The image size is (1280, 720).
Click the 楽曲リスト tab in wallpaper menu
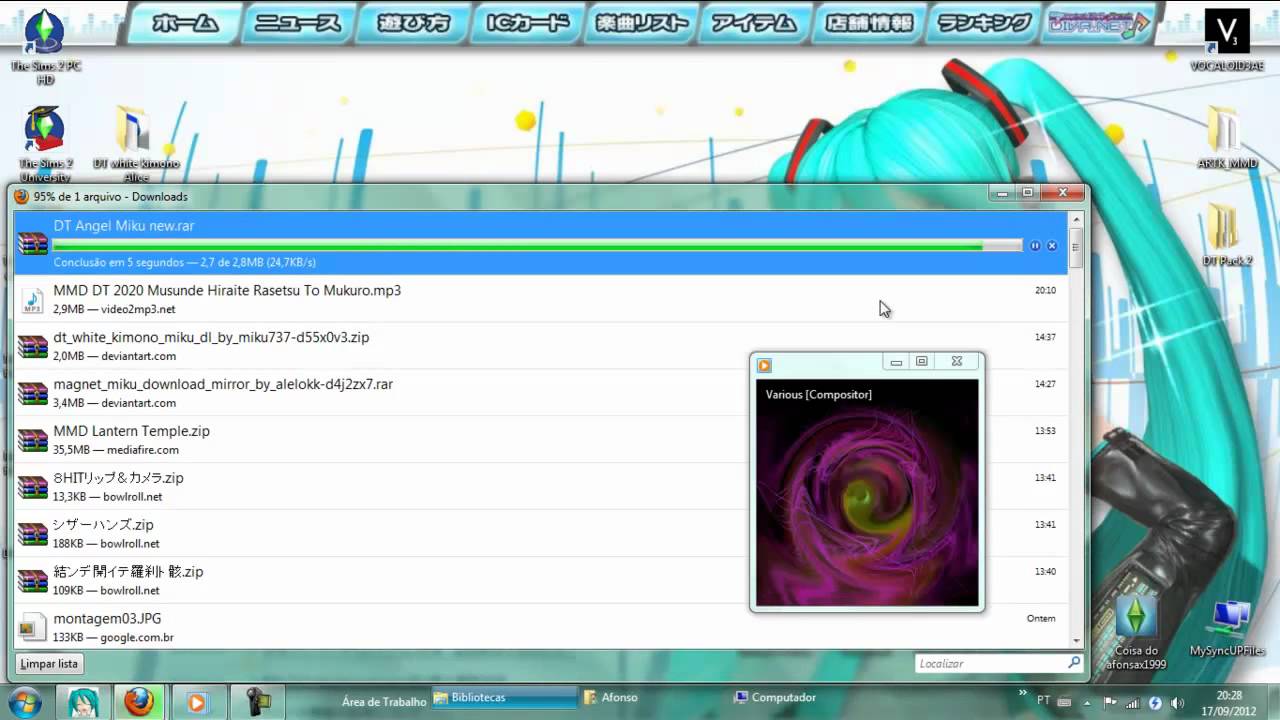coord(642,23)
